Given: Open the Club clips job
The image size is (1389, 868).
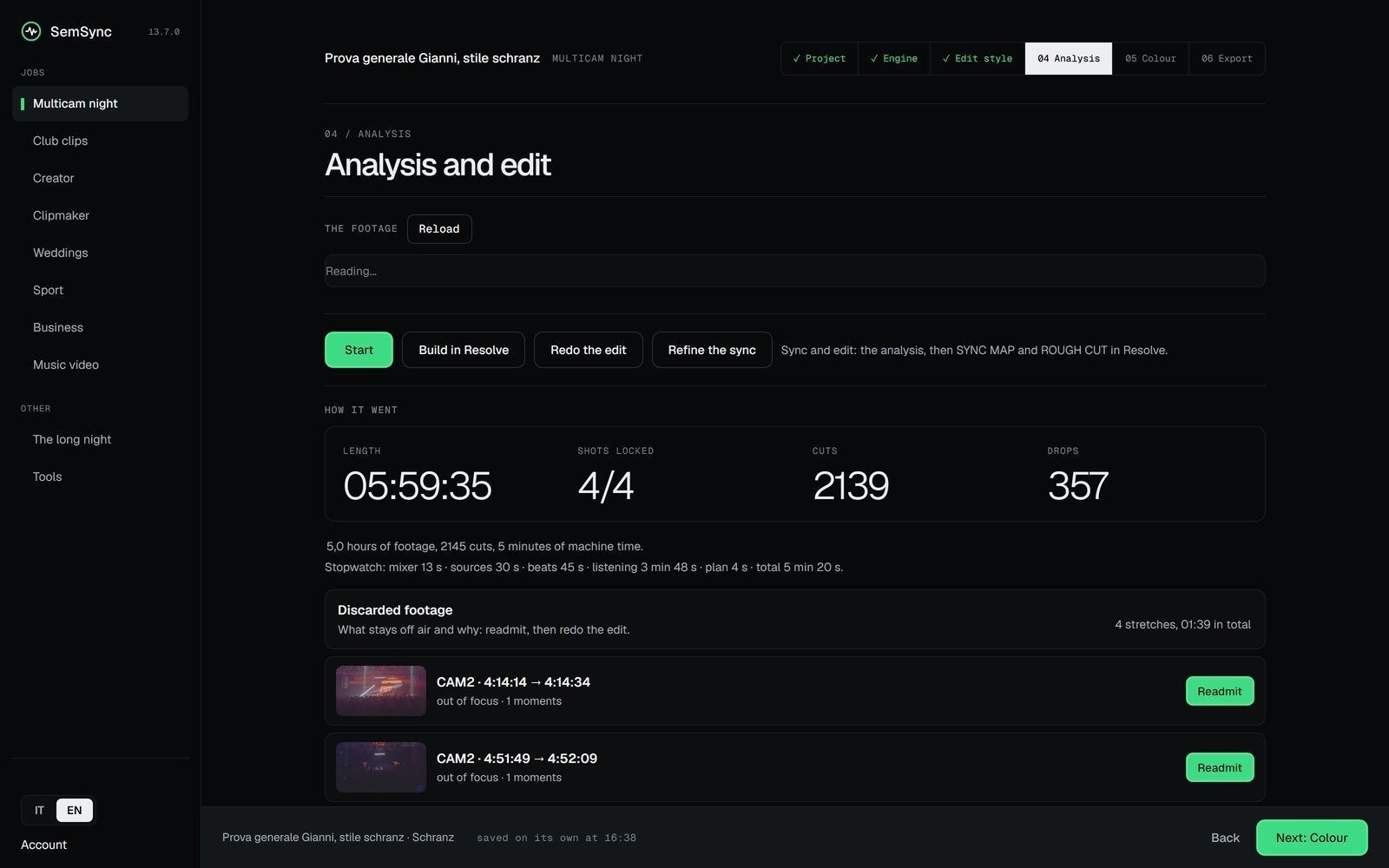Looking at the screenshot, I should [100, 141].
